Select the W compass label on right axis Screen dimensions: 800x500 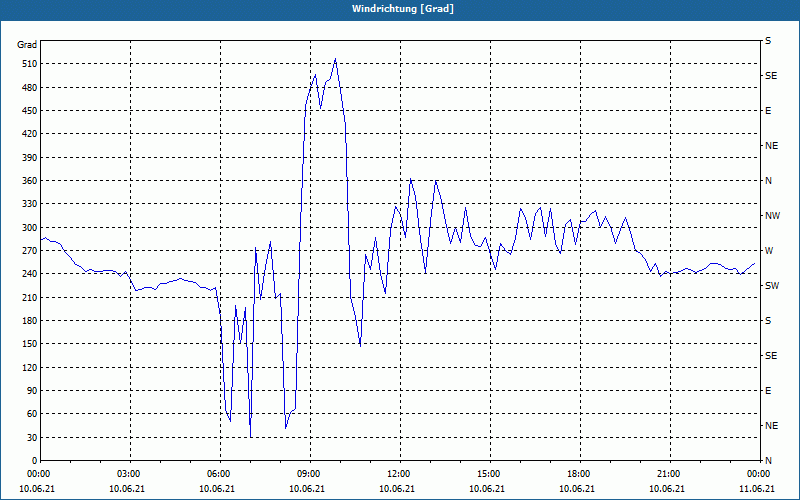click(x=769, y=251)
